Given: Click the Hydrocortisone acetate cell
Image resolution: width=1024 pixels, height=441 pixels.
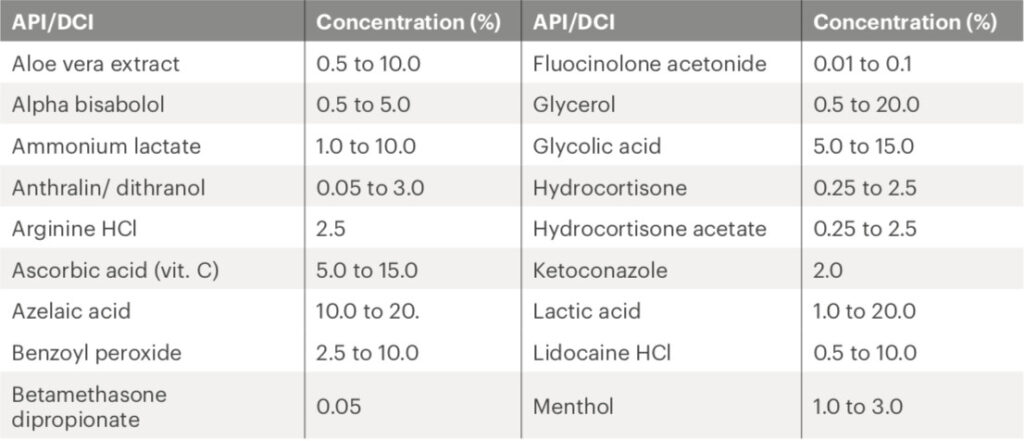Looking at the screenshot, I should click(649, 229).
